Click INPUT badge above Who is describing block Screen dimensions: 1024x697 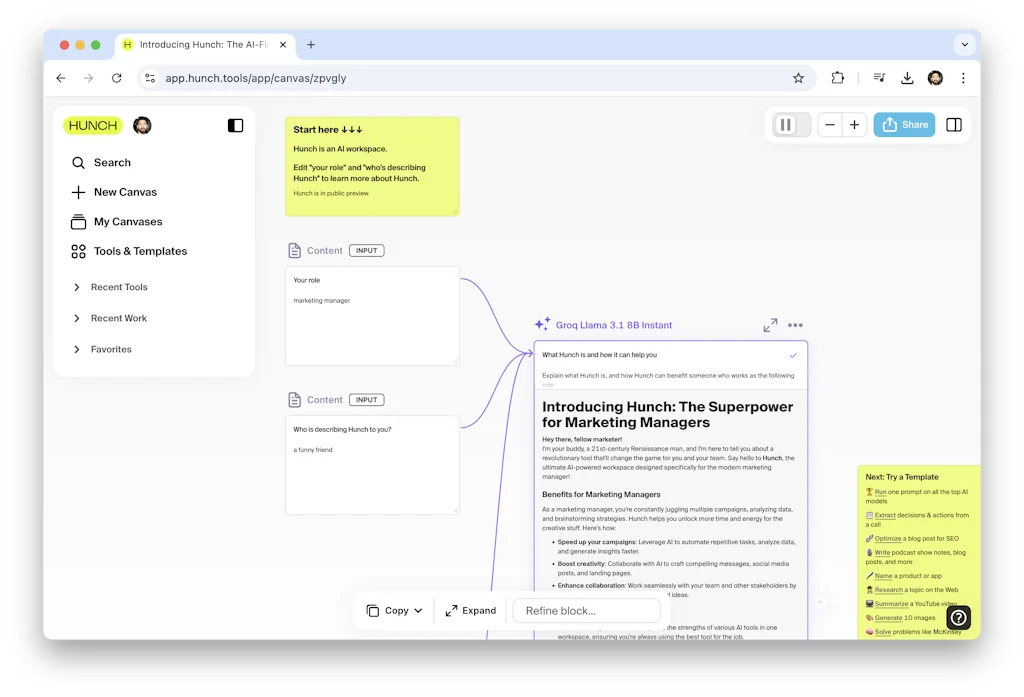(366, 400)
